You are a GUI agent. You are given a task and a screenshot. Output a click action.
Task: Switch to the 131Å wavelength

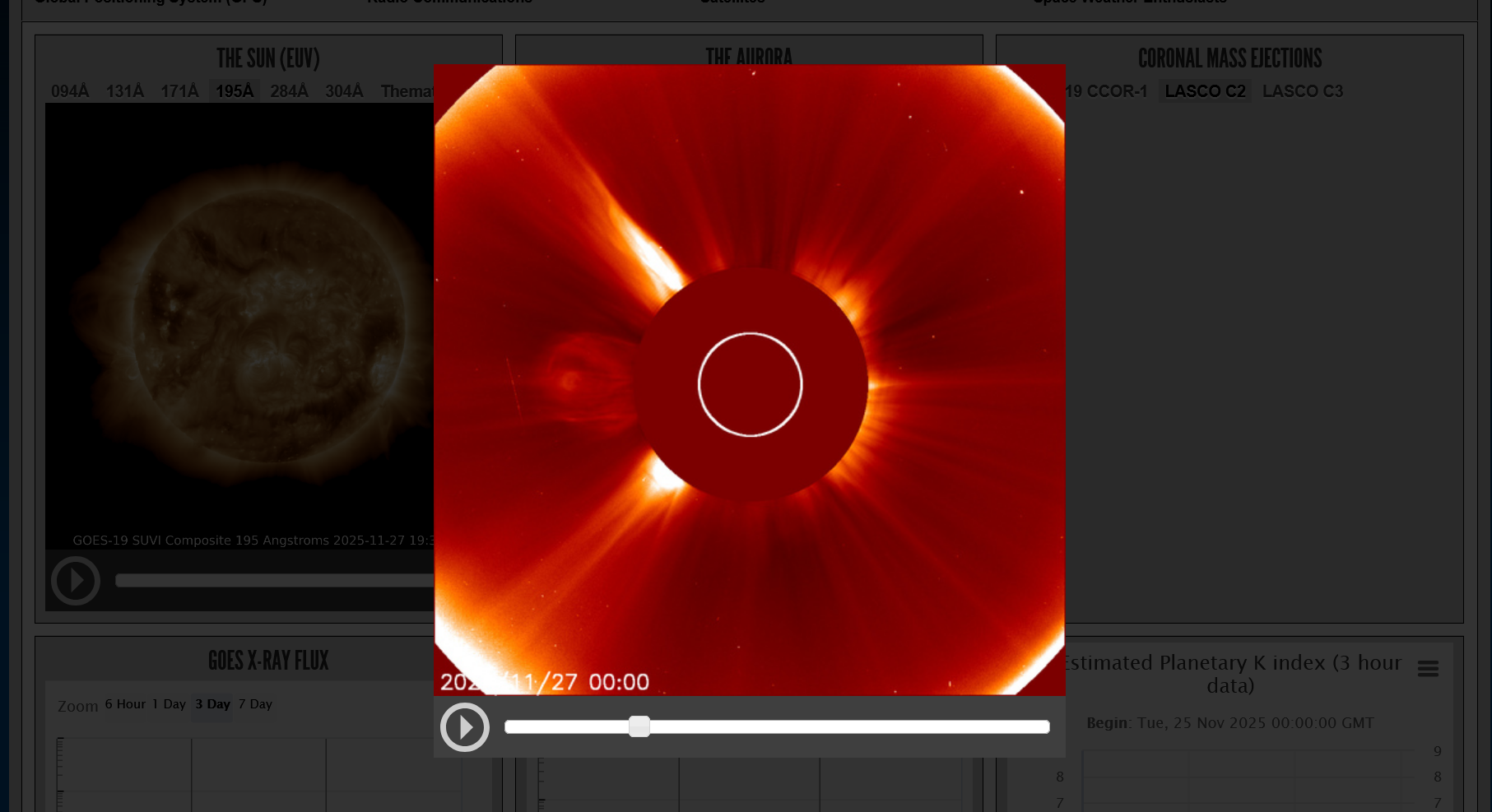pyautogui.click(x=124, y=91)
